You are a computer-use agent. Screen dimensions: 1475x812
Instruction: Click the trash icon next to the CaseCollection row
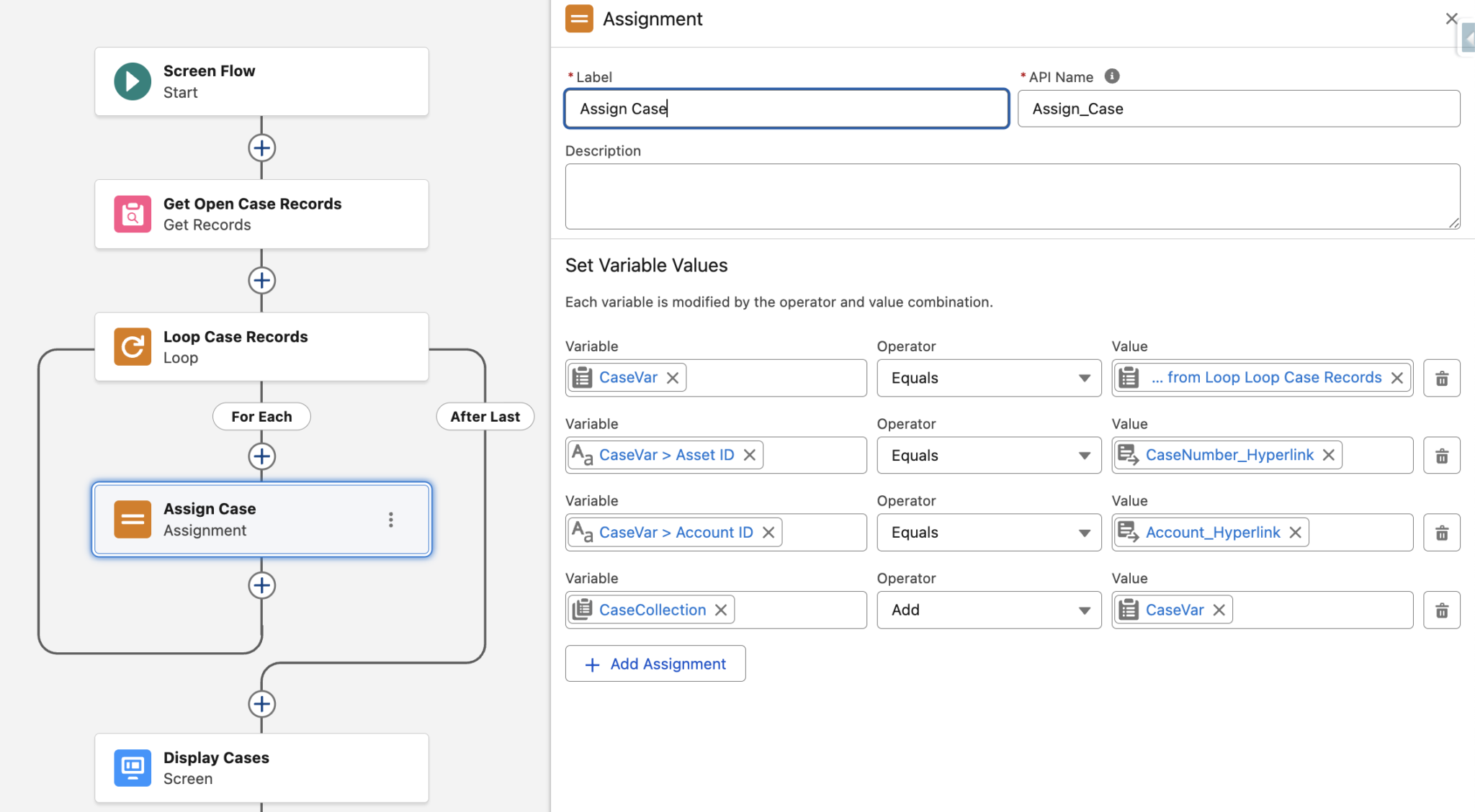[1441, 610]
